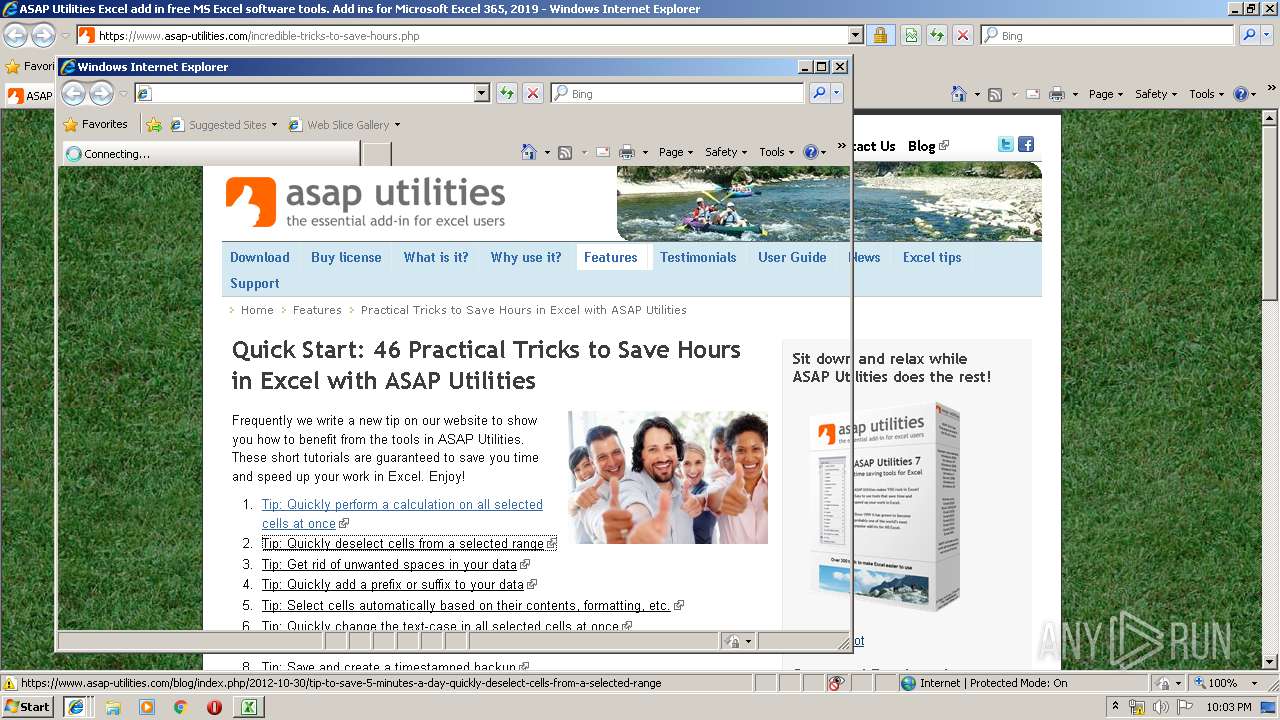Open tip: perform a calculation on all selected cells

coord(402,514)
